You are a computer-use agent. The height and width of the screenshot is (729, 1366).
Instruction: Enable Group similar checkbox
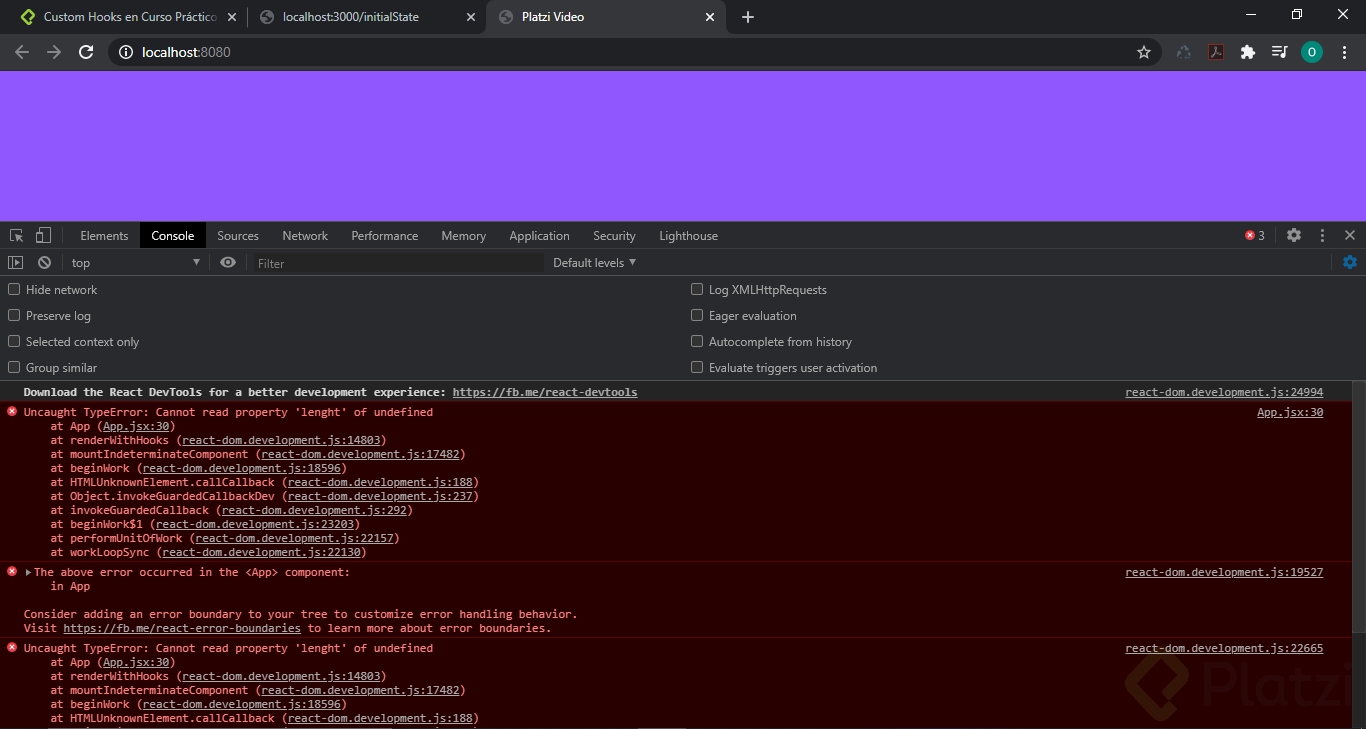tap(14, 367)
